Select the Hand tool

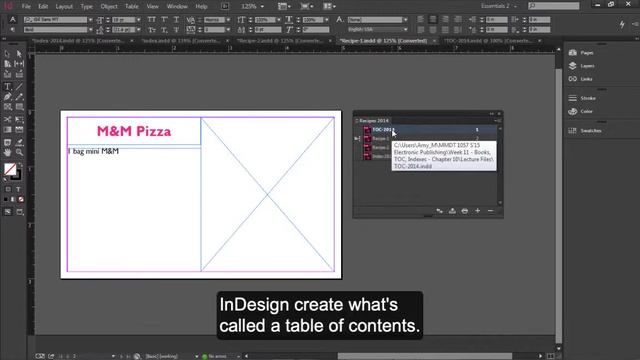pos(7,153)
